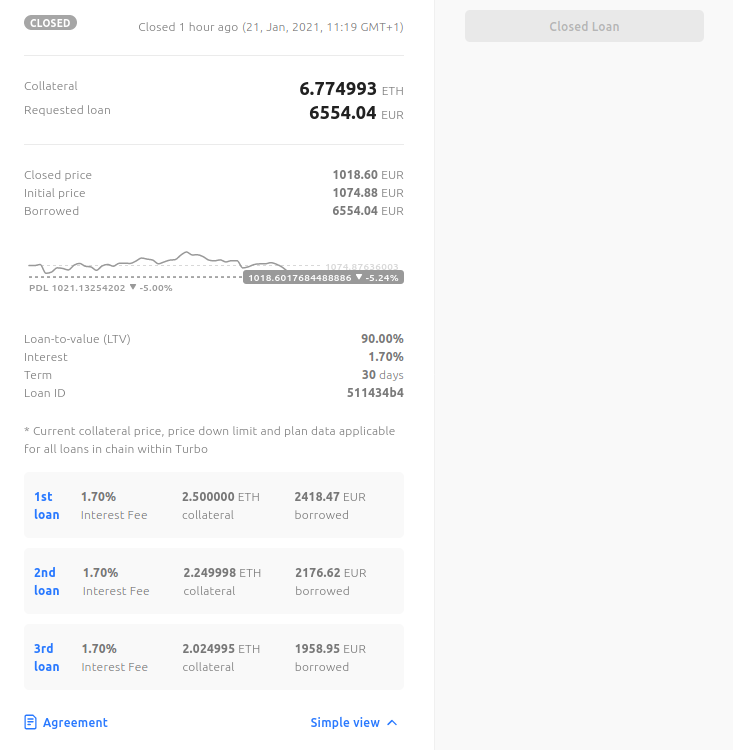The image size is (733, 750).
Task: Select the 2nd loan label
Action: coord(46,581)
